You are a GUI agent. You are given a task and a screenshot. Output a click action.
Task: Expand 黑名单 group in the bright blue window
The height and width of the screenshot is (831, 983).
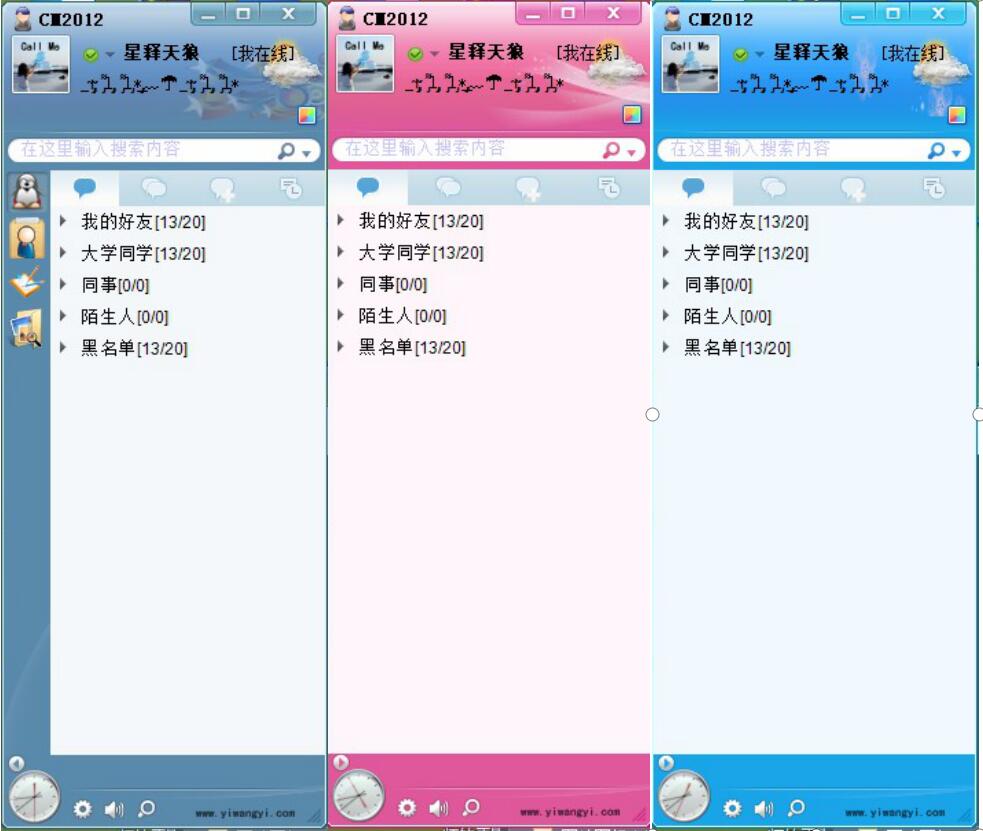click(667, 348)
